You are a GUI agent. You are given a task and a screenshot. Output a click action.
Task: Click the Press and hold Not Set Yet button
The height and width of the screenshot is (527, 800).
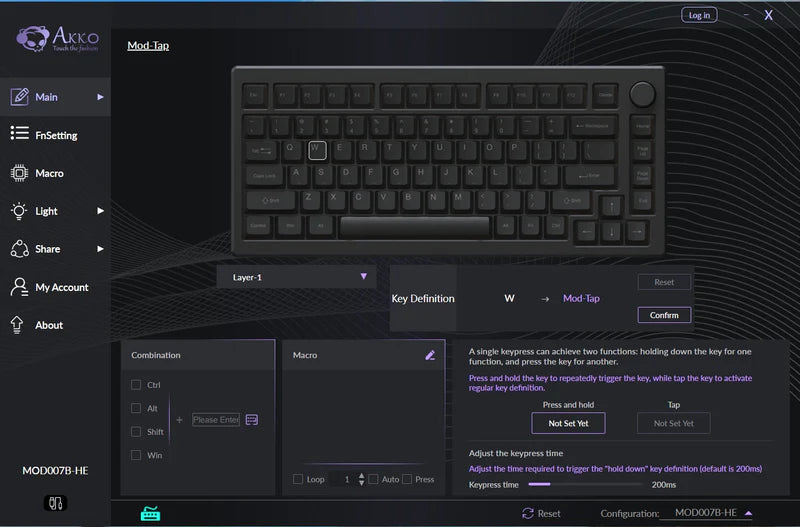(568, 423)
